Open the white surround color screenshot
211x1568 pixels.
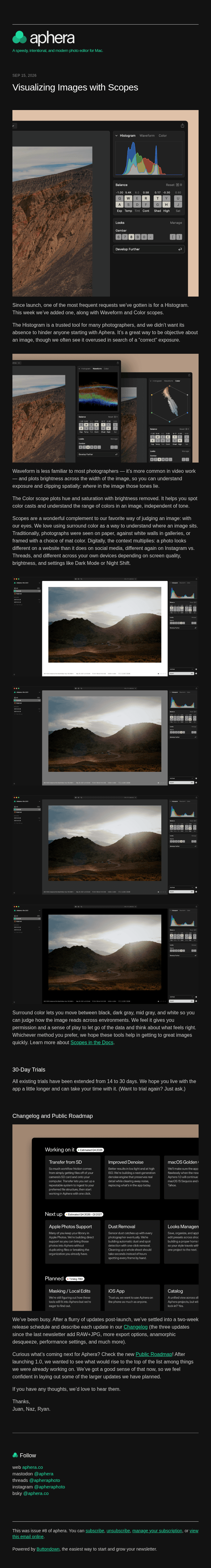(x=105, y=627)
